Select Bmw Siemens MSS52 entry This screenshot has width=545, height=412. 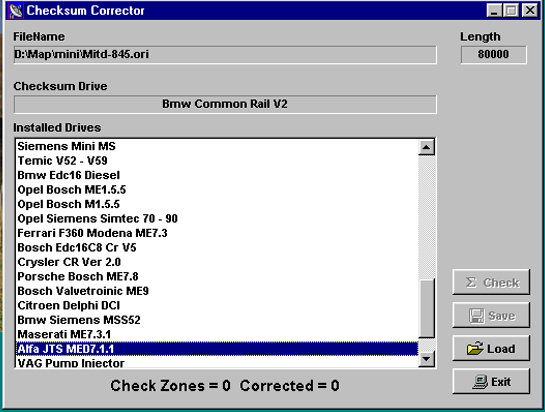[x=218, y=320]
